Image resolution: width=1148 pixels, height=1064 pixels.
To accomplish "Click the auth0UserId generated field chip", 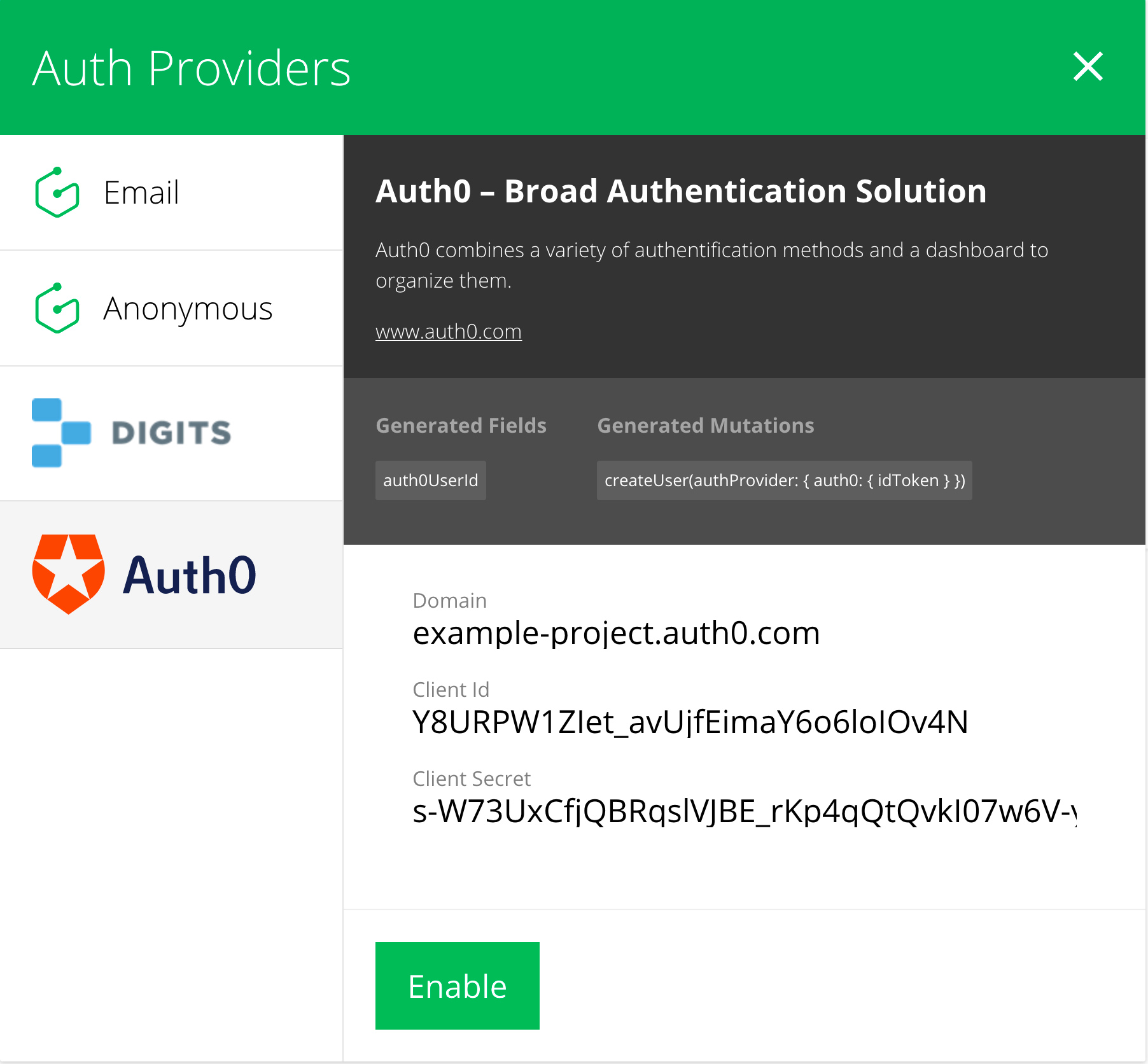I will click(430, 480).
